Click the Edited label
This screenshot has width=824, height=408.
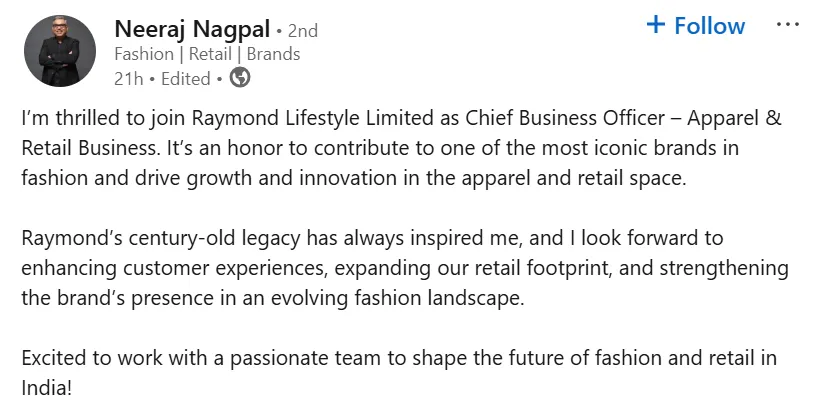coord(186,79)
